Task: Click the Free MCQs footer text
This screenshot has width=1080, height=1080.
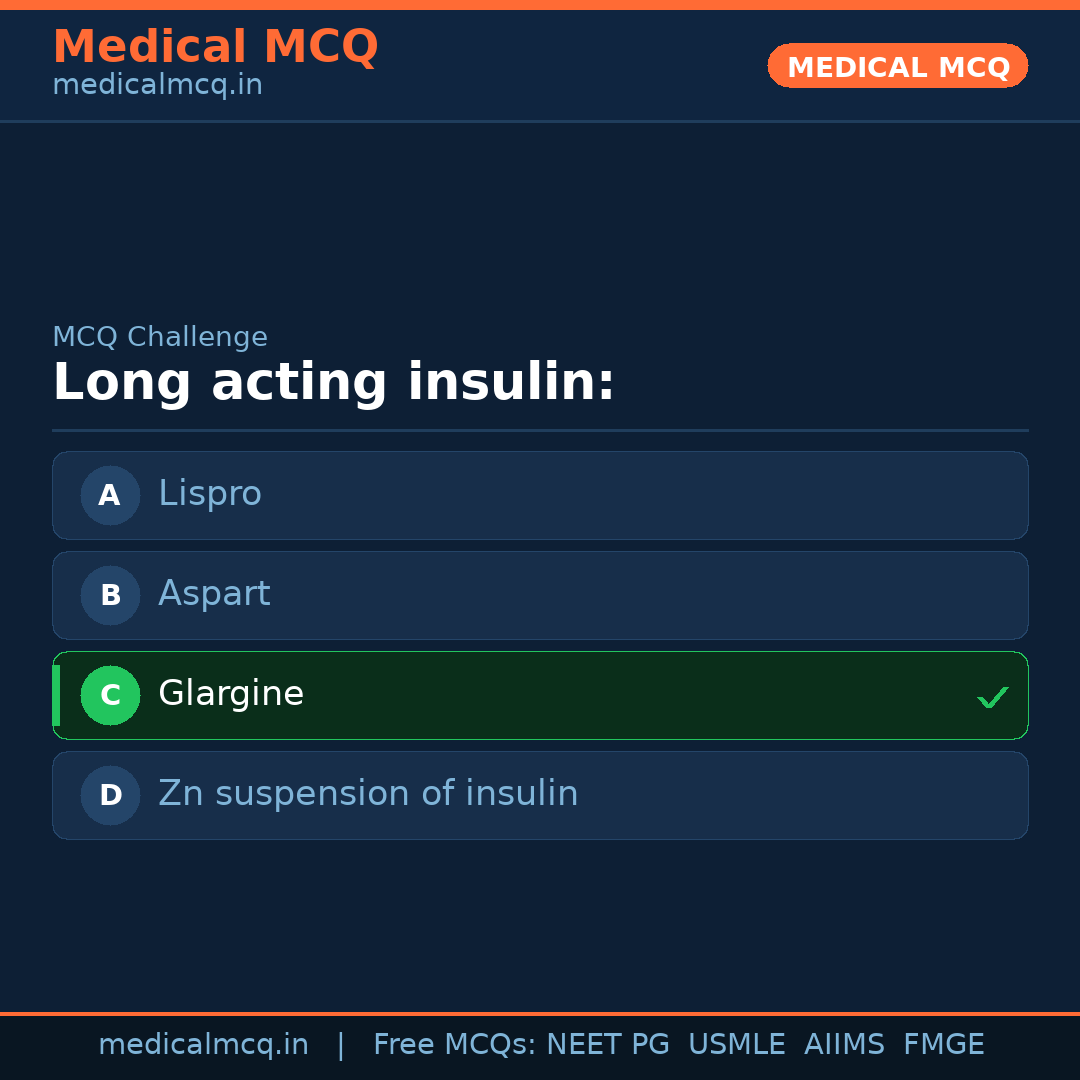Action: (455, 1045)
